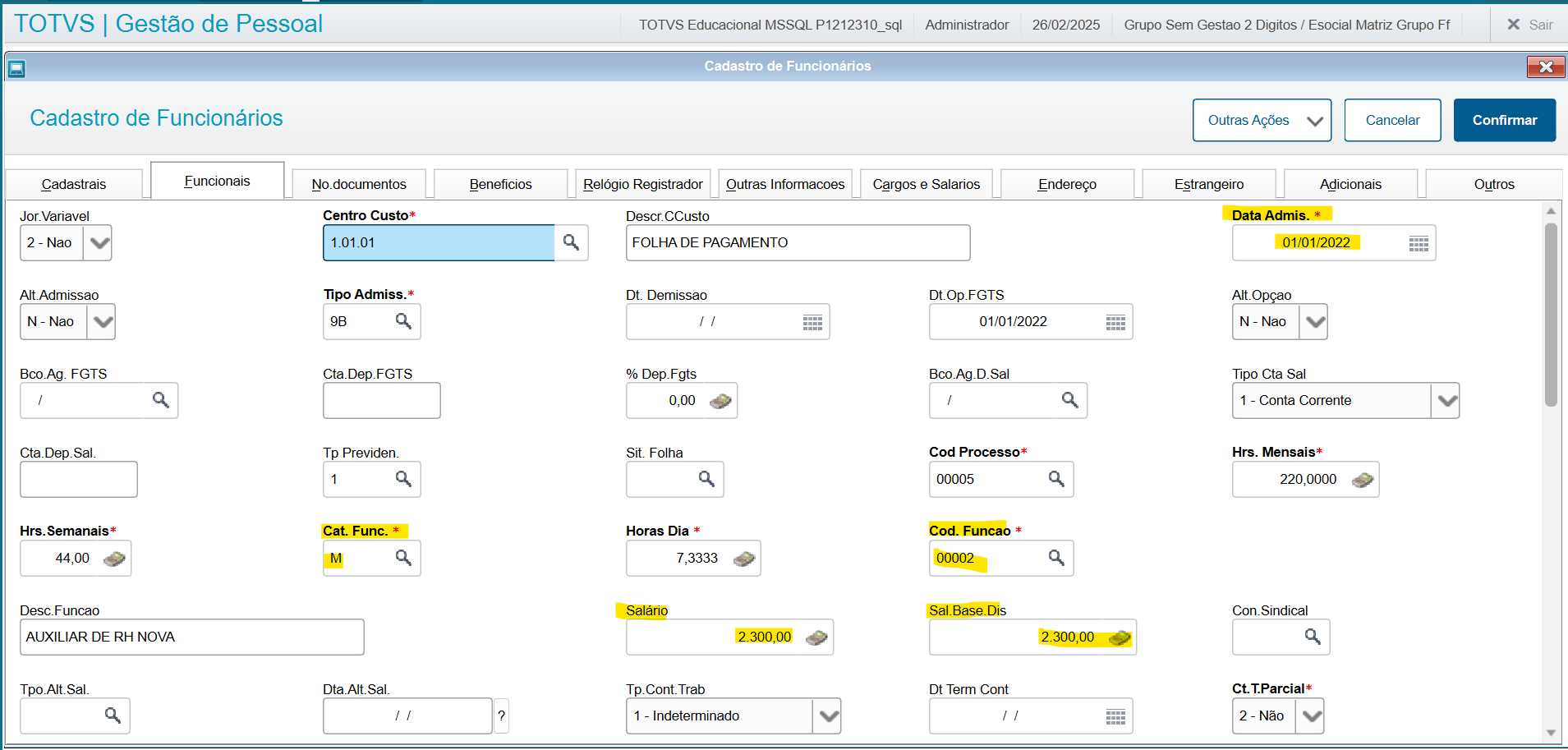The width and height of the screenshot is (1568, 750).
Task: Click the Dta.Alt.Sal. question mark button
Action: pyautogui.click(x=501, y=715)
